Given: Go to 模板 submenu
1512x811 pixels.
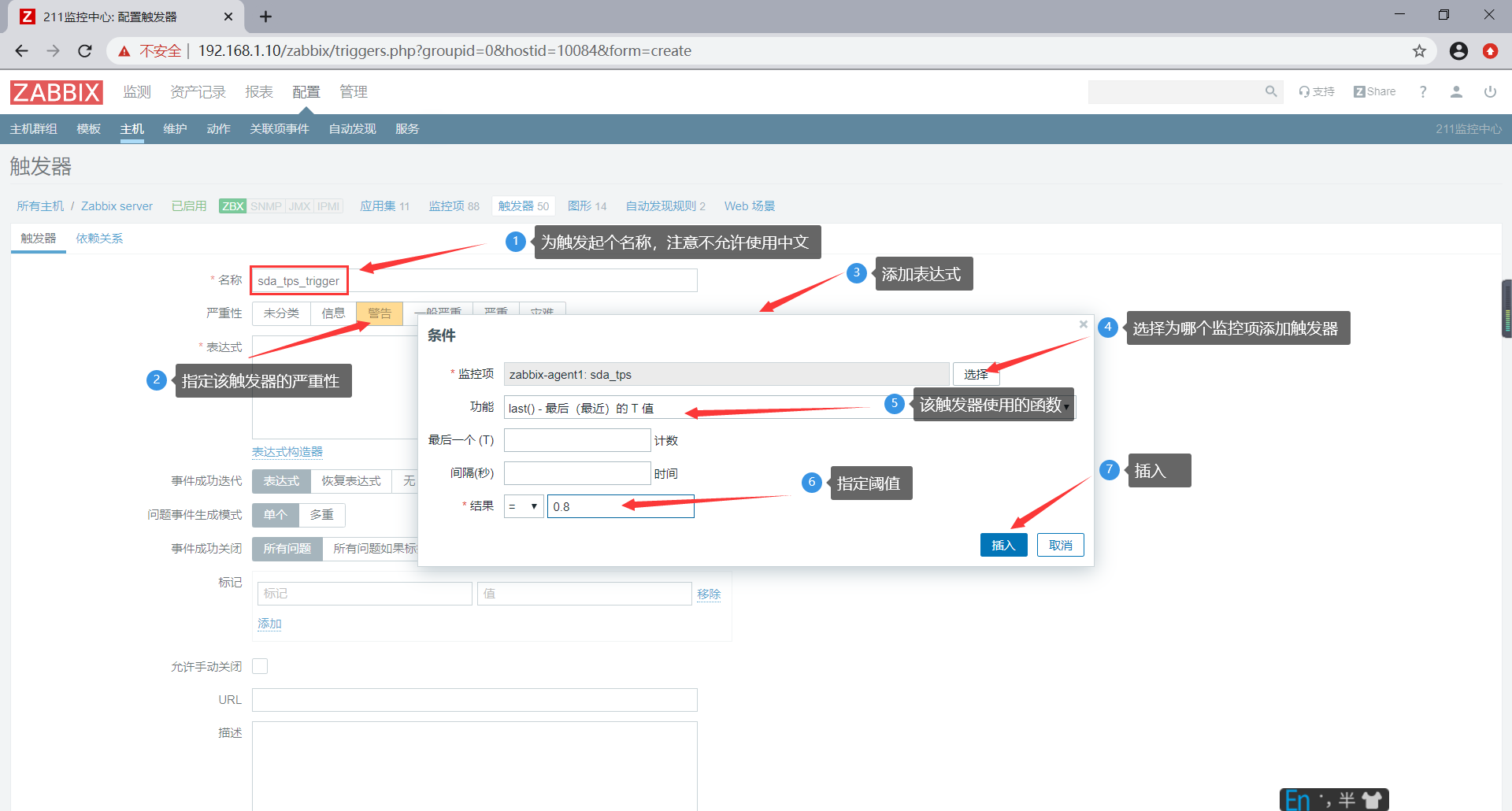Looking at the screenshot, I should pyautogui.click(x=88, y=129).
